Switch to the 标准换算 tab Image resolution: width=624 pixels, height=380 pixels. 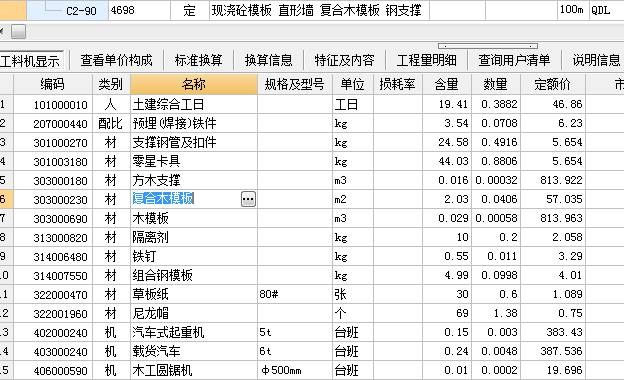[x=198, y=60]
